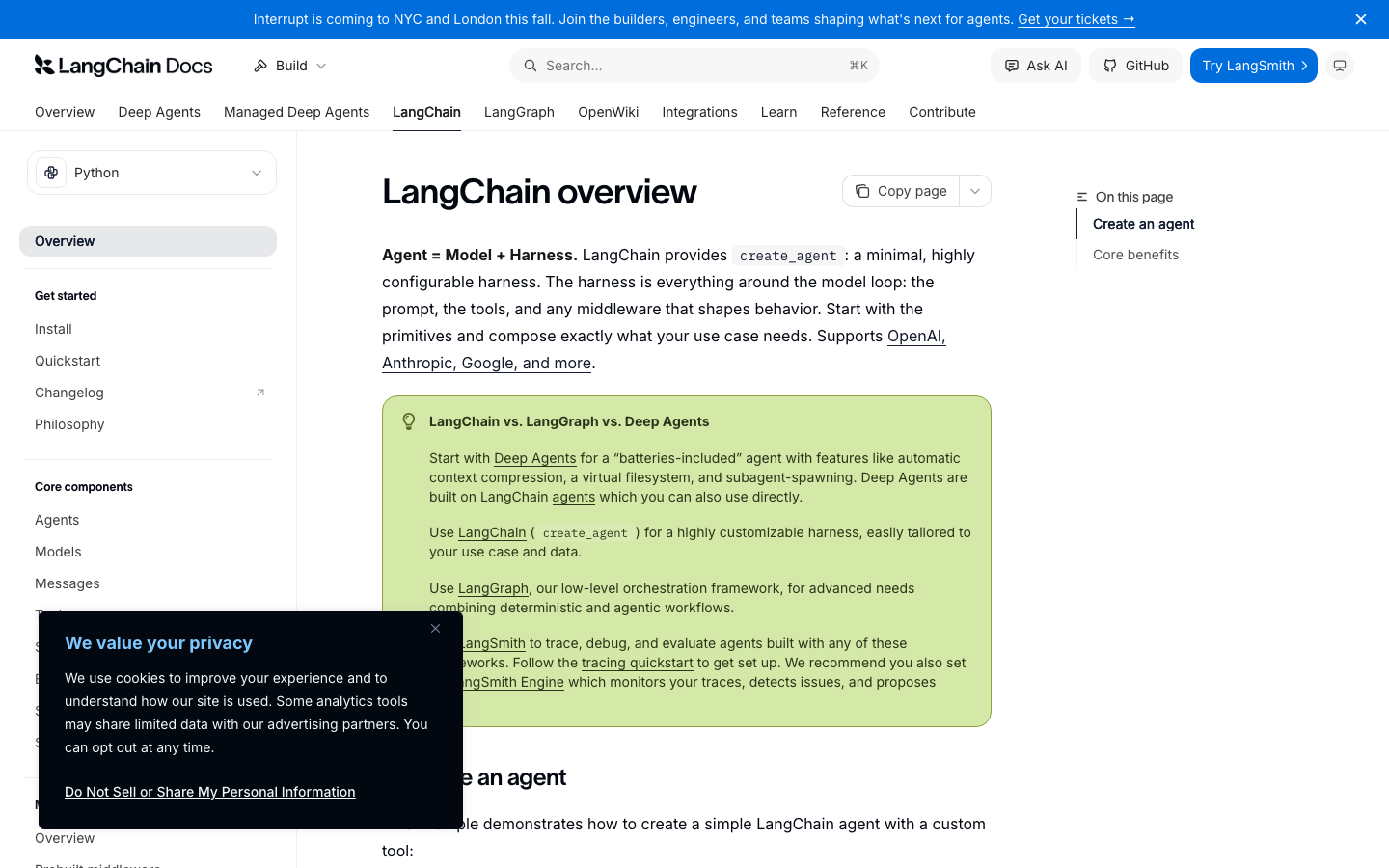Follow the Get your tickets link
1389x868 pixels.
pyautogui.click(x=1076, y=19)
